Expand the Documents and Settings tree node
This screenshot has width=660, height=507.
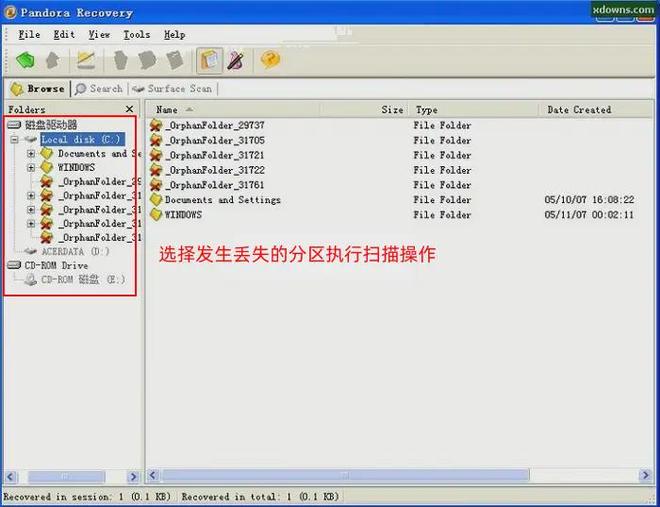point(31,154)
